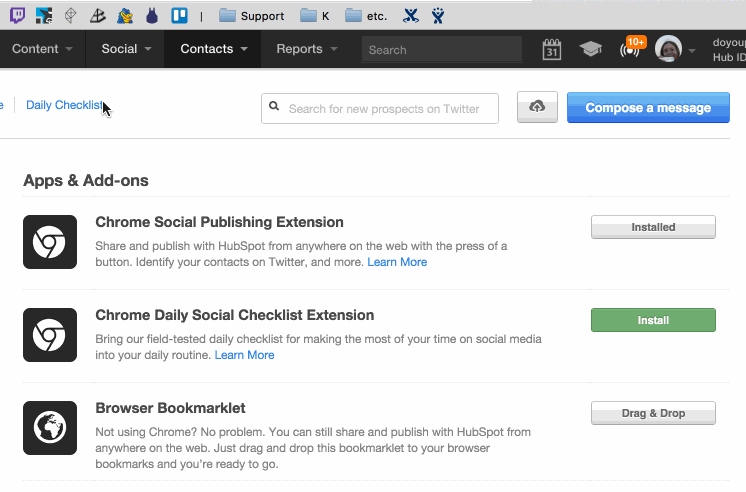Open the calendar icon in nav bar

pos(551,49)
